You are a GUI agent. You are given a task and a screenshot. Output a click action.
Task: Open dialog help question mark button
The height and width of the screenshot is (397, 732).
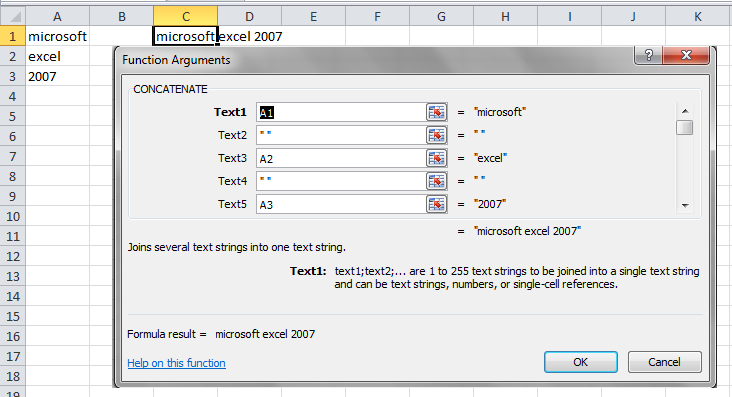pyautogui.click(x=648, y=55)
